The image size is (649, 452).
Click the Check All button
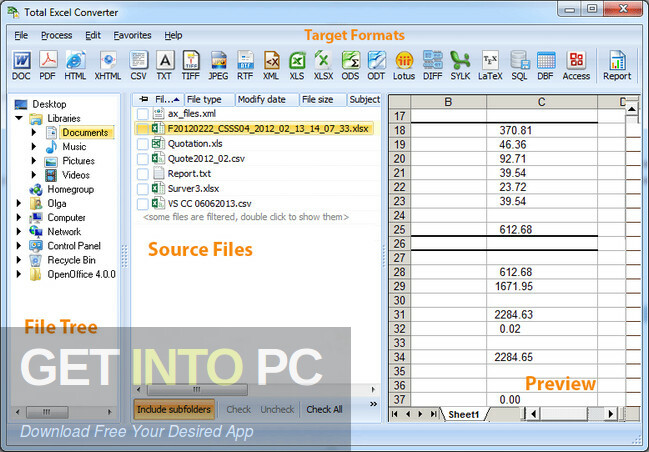(324, 409)
